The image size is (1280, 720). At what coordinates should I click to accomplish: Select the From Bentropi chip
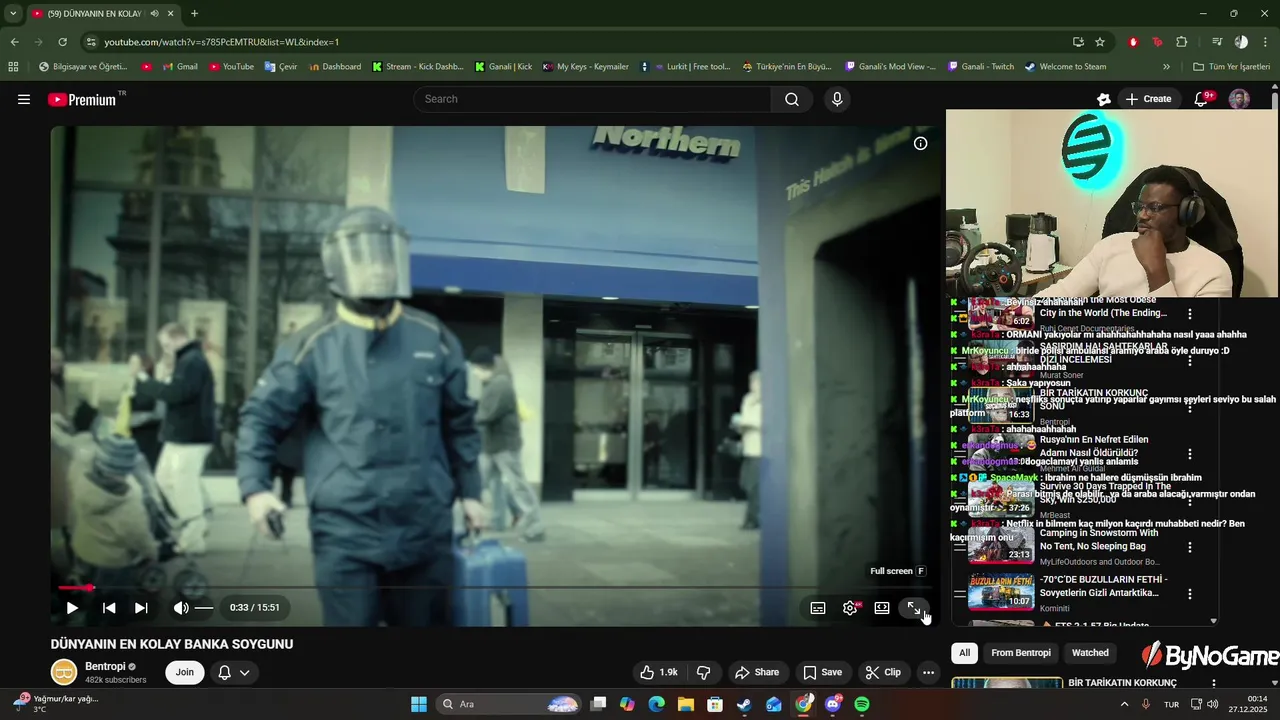tap(1021, 653)
